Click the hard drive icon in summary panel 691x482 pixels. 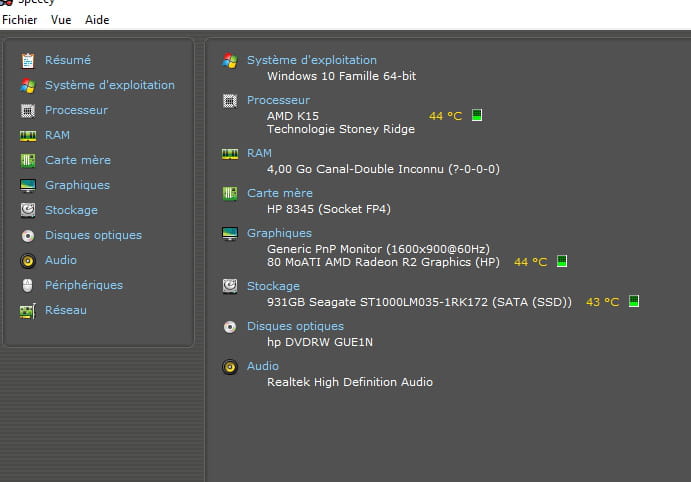point(230,286)
